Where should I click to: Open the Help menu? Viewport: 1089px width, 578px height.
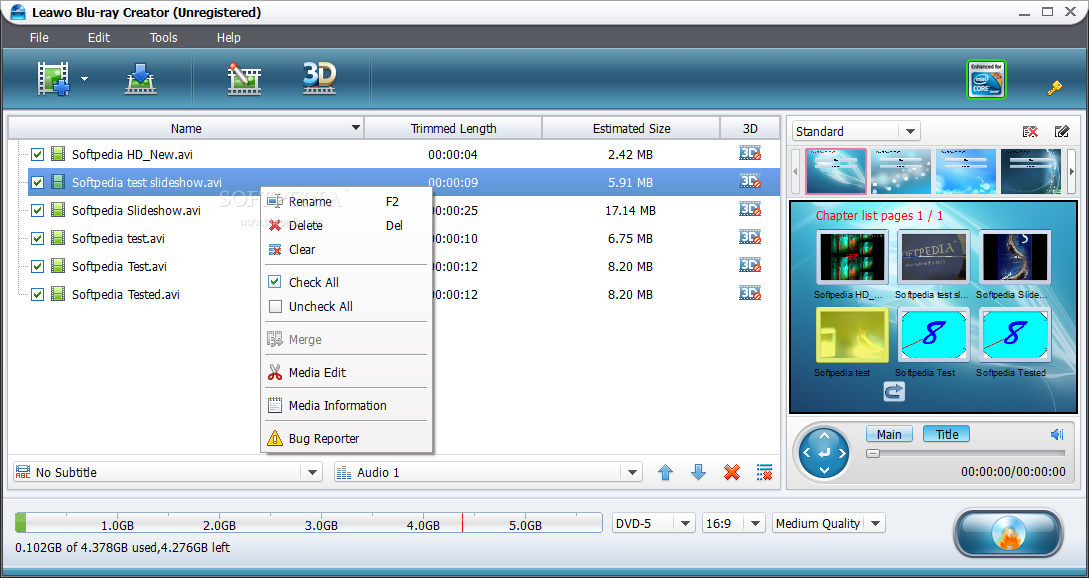[228, 38]
